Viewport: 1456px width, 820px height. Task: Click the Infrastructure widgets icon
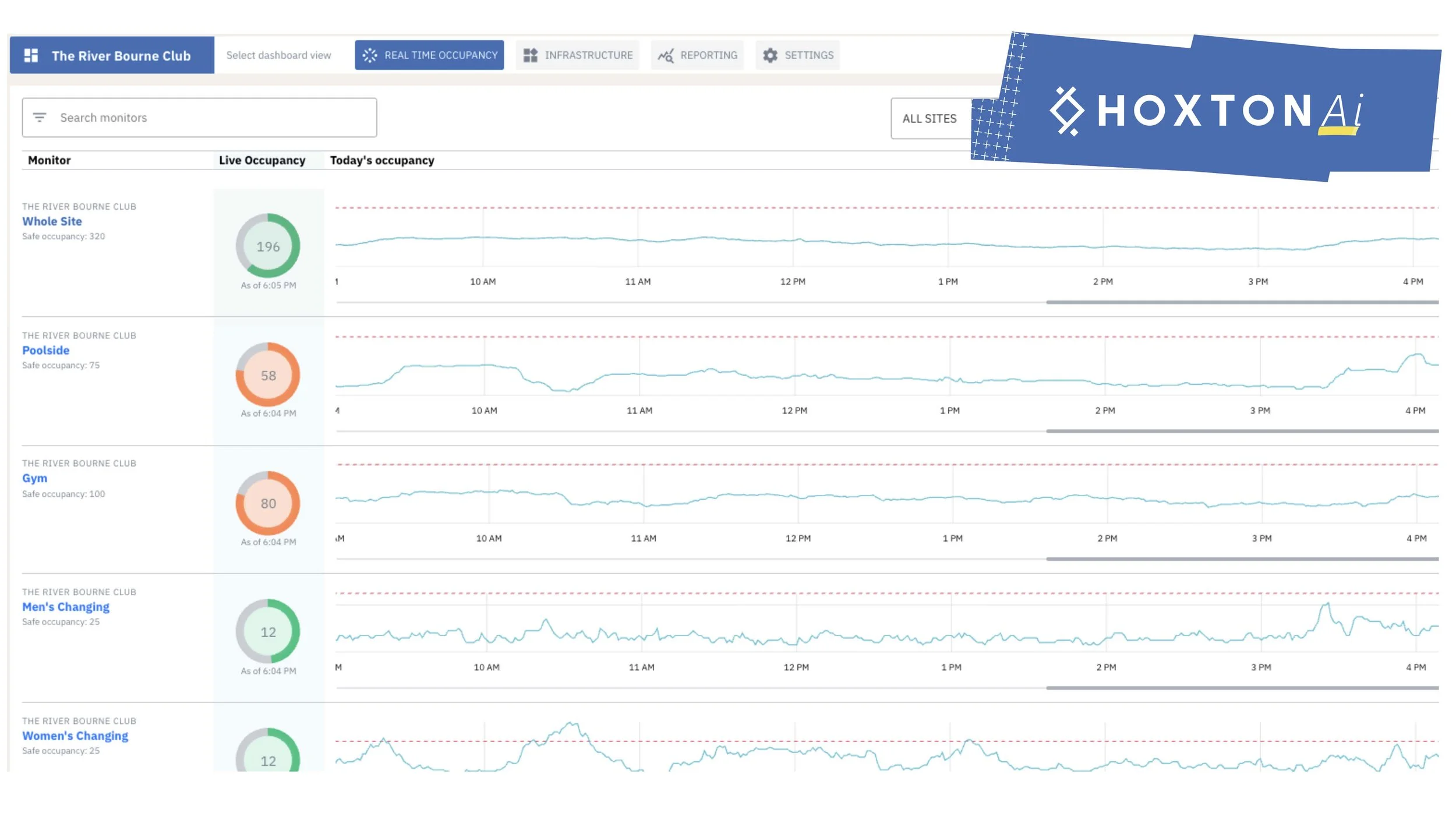point(530,55)
